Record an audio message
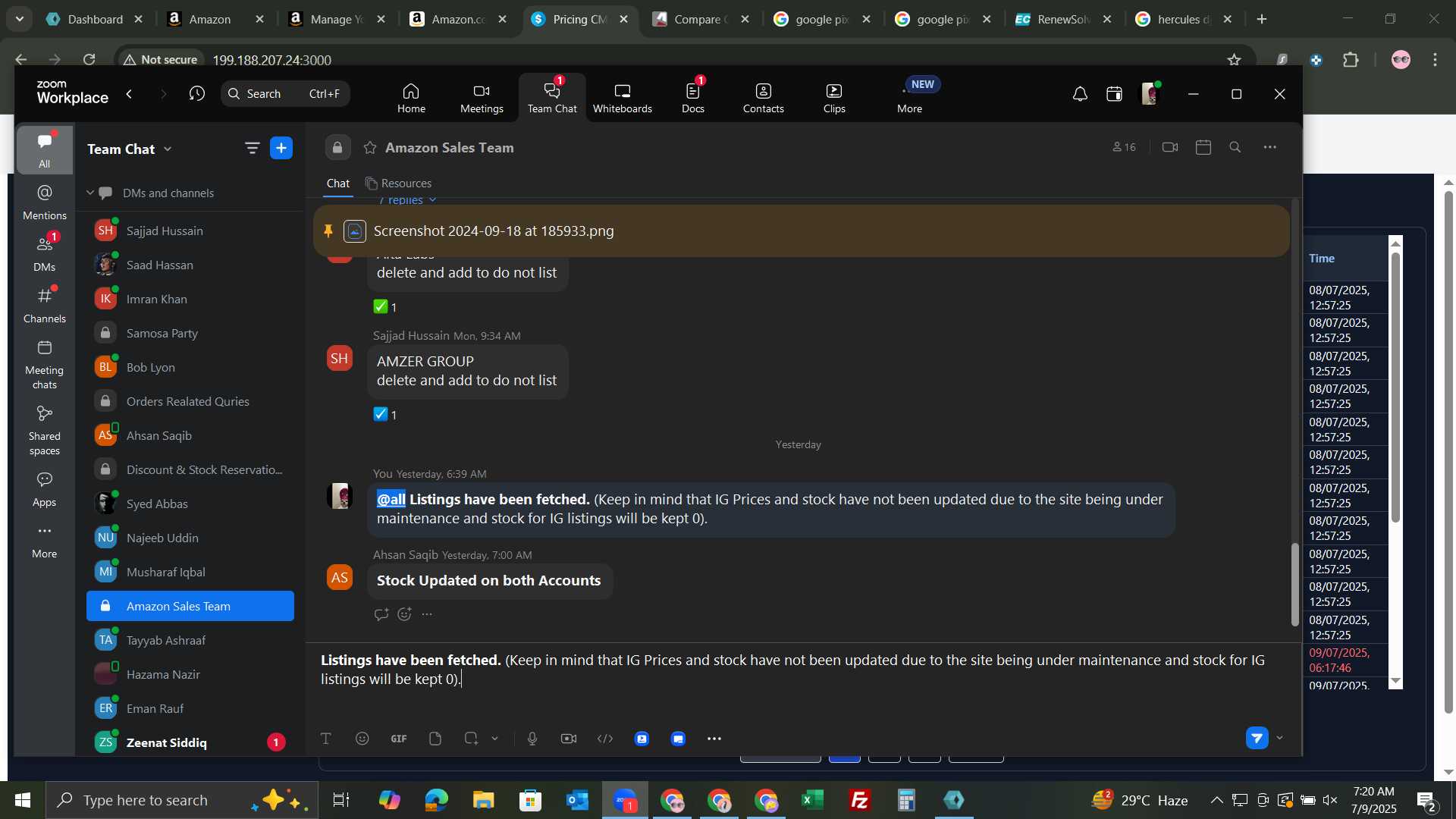The width and height of the screenshot is (1456, 819). tap(532, 739)
